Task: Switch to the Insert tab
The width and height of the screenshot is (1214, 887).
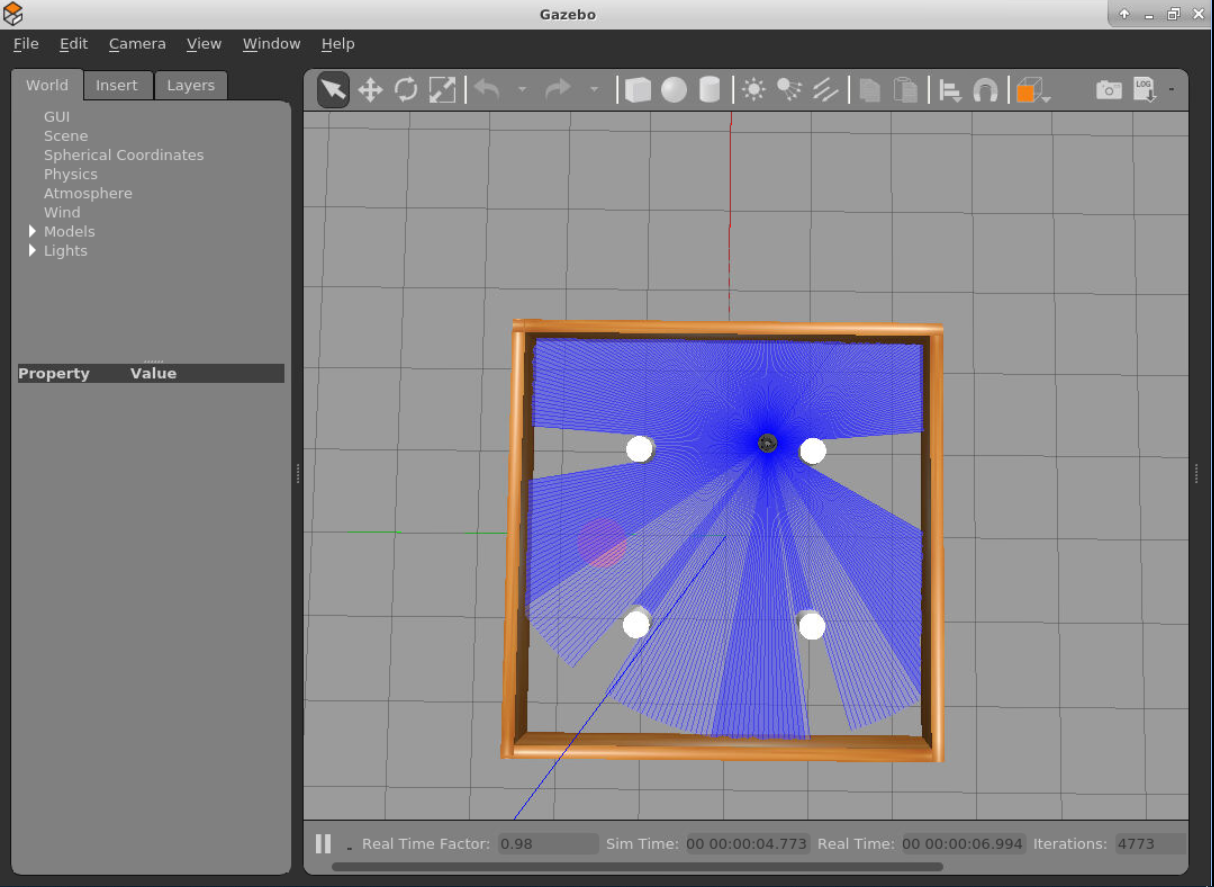Action: [x=116, y=86]
